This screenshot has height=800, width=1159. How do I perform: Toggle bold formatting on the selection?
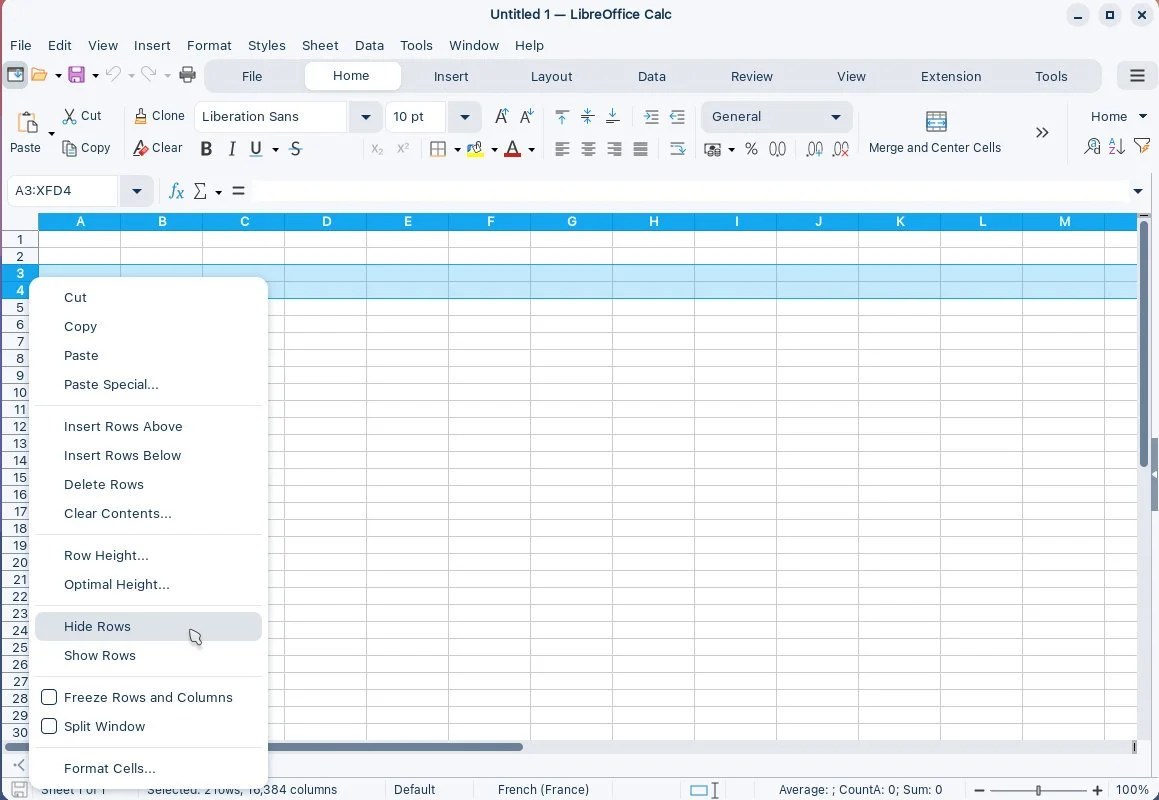(206, 148)
